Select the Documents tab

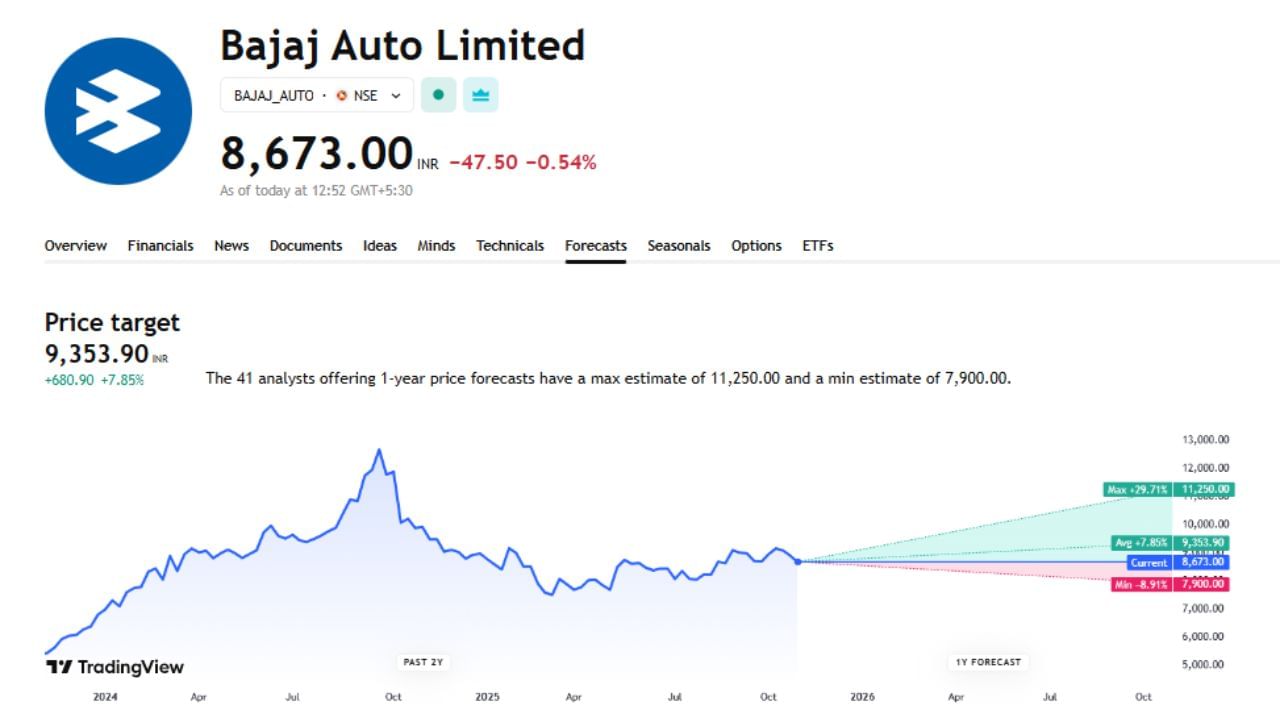point(306,246)
